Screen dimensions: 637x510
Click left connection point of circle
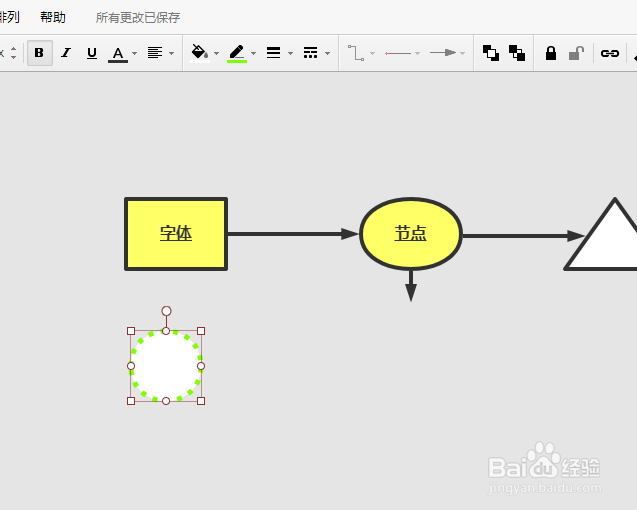point(131,366)
